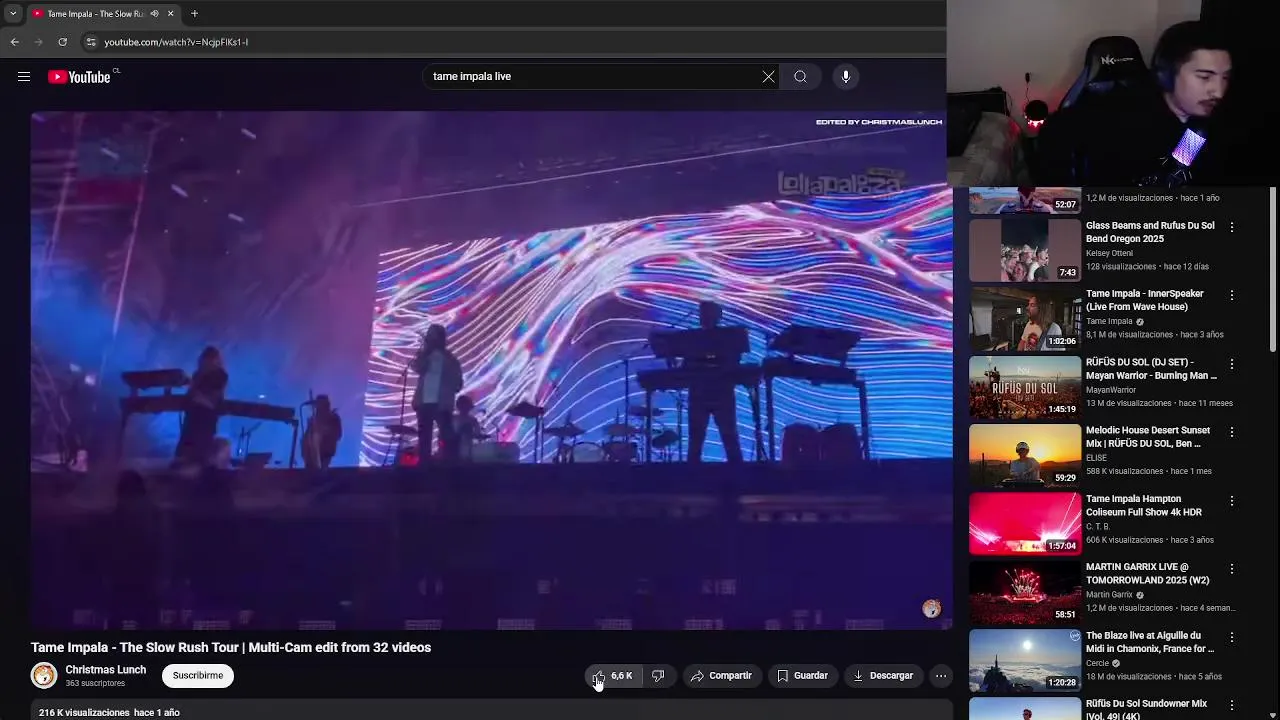Image resolution: width=1280 pixels, height=720 pixels.
Task: Click channel name Martin Garrix
Action: pos(1109,595)
